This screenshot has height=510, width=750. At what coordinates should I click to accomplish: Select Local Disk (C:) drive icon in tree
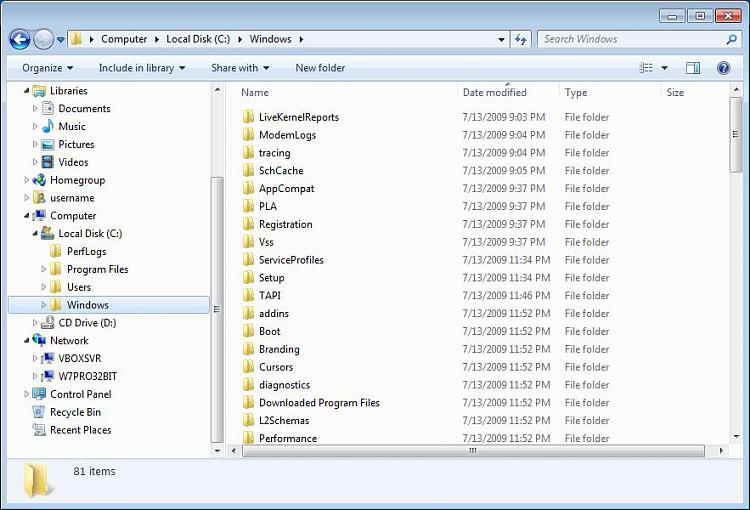tap(47, 233)
